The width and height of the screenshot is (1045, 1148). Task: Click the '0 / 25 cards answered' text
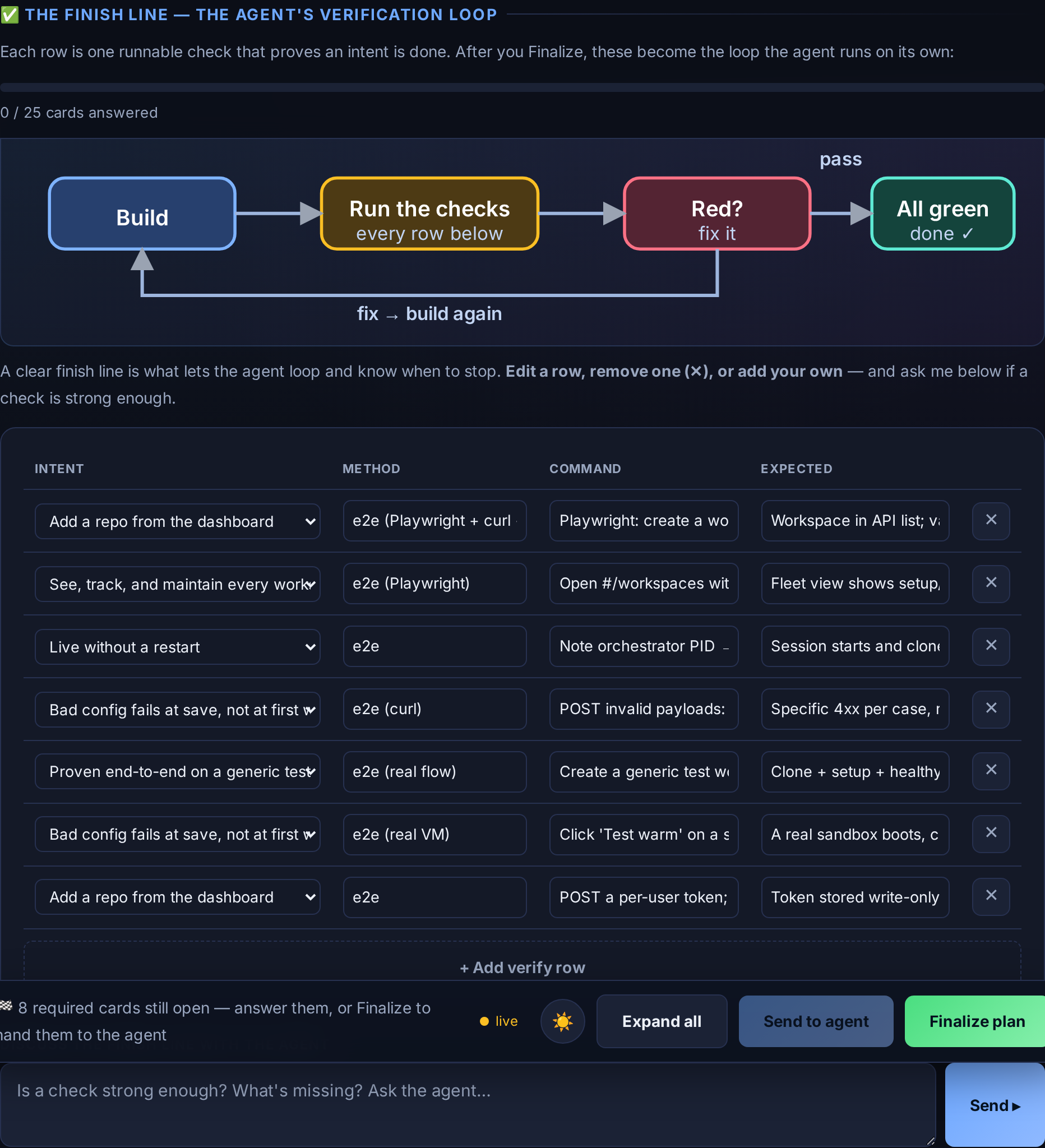79,113
